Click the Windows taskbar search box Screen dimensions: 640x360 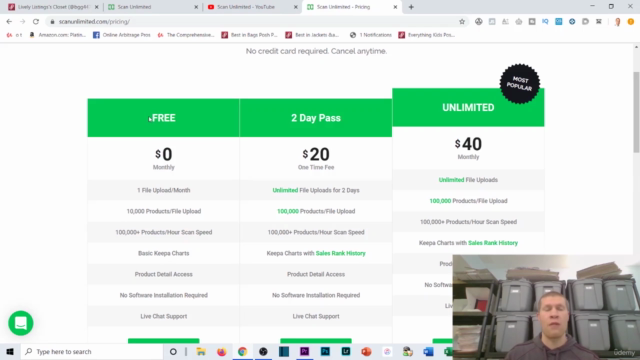[x=91, y=351]
